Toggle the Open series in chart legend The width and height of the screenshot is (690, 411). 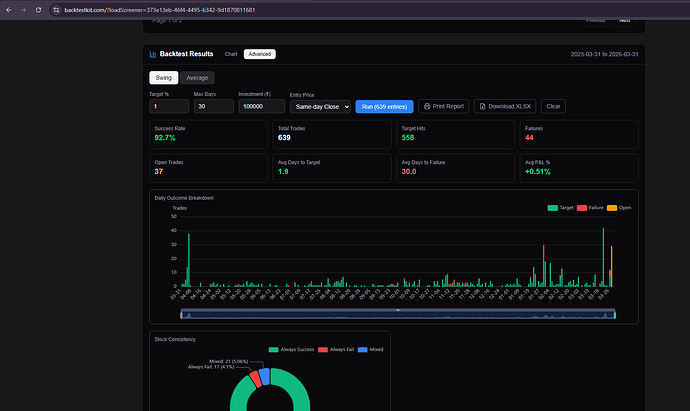617,207
